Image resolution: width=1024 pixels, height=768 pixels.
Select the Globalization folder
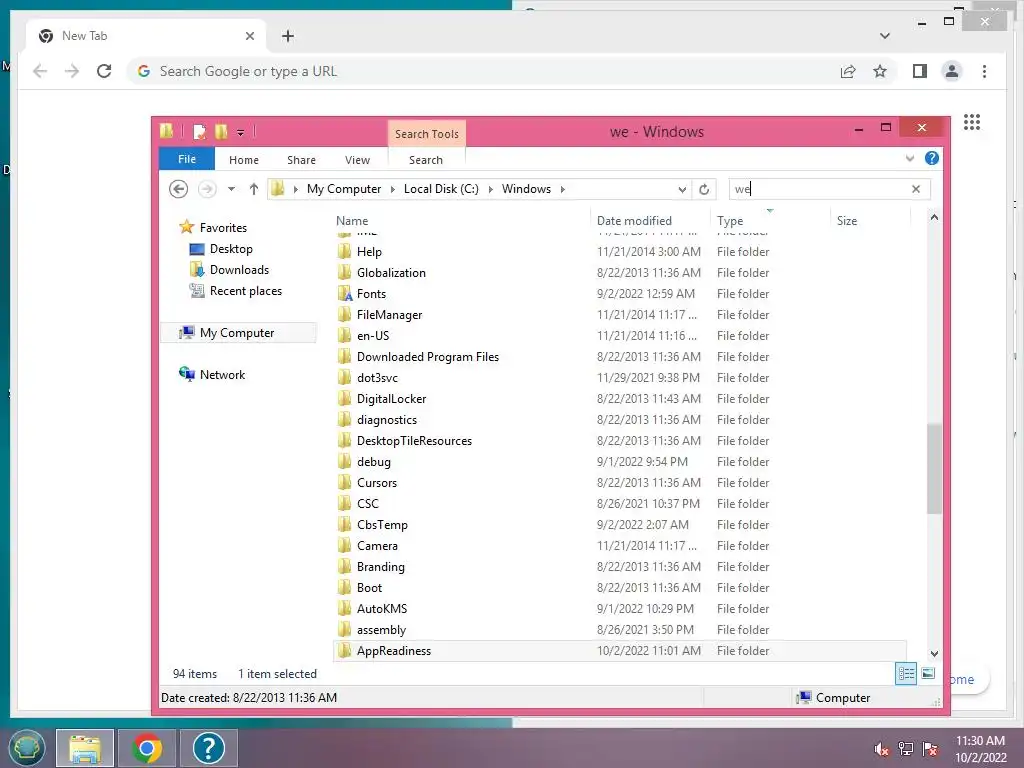(x=391, y=272)
